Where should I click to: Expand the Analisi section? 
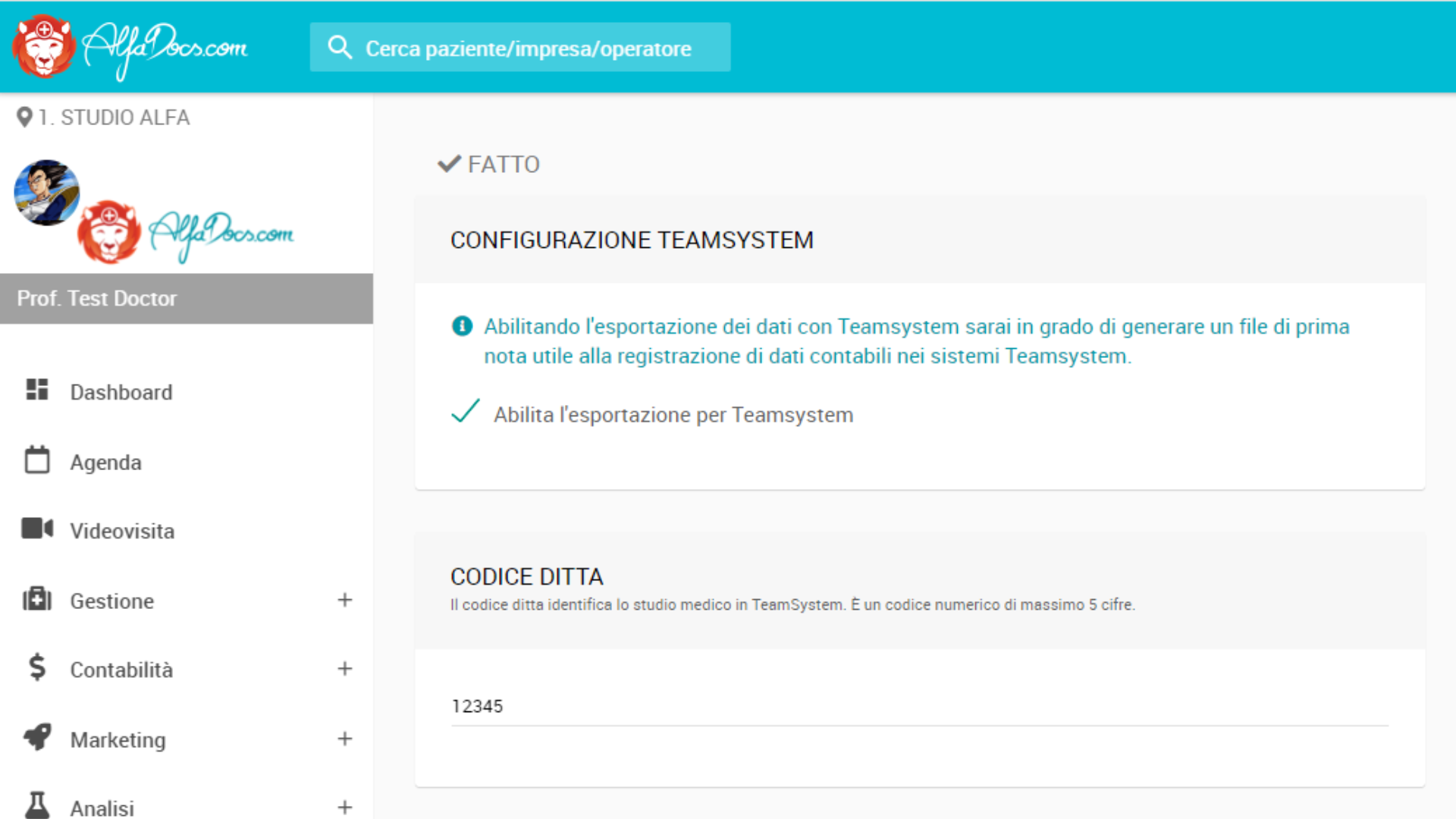click(345, 807)
